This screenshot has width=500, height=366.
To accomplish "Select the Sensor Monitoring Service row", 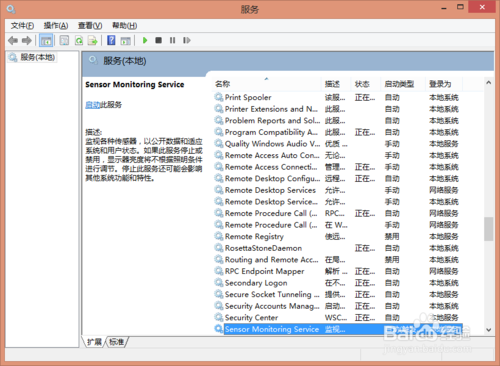I will click(337, 329).
